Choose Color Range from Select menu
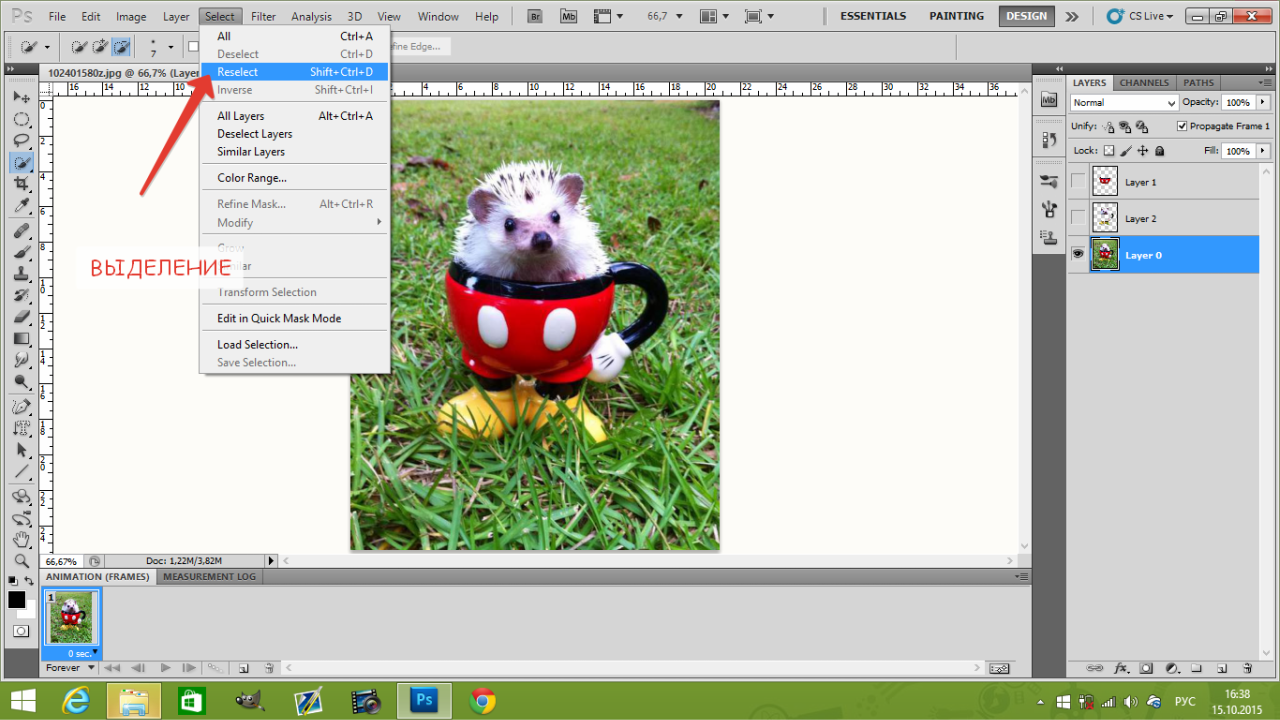The width and height of the screenshot is (1280, 720). coord(252,178)
